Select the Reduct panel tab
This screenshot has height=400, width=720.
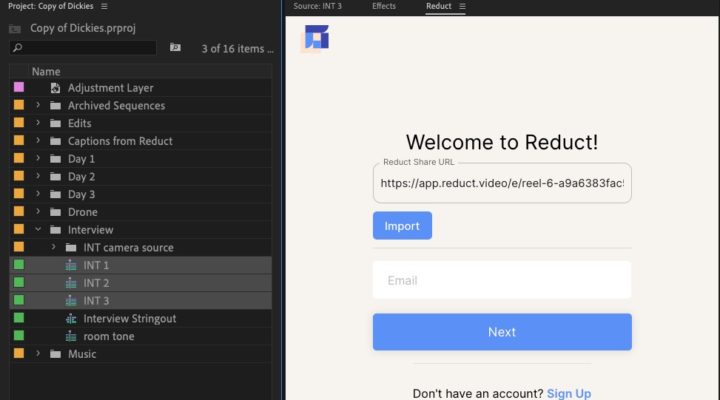pos(439,6)
